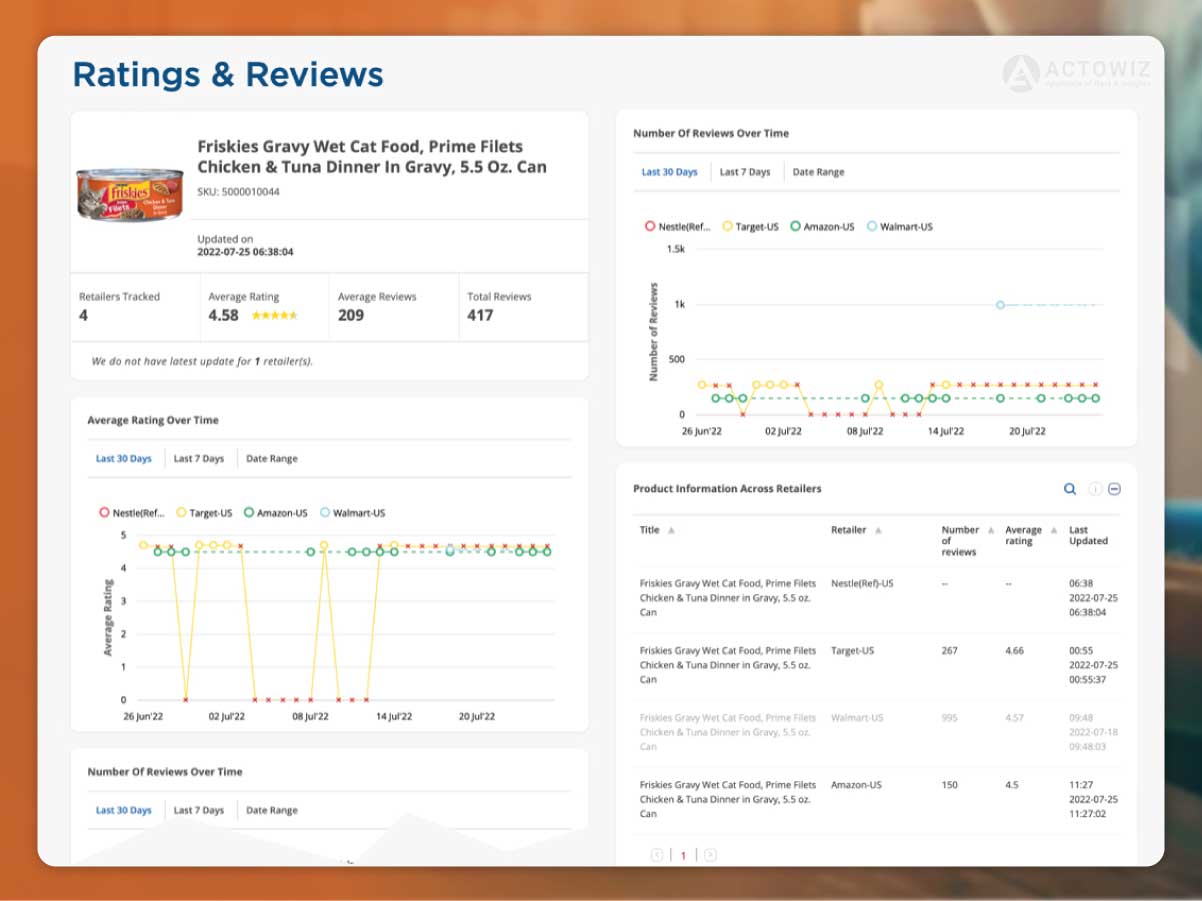Click the yellow star rating next to 4.58
Image resolution: width=1202 pixels, height=901 pixels.
(274, 315)
